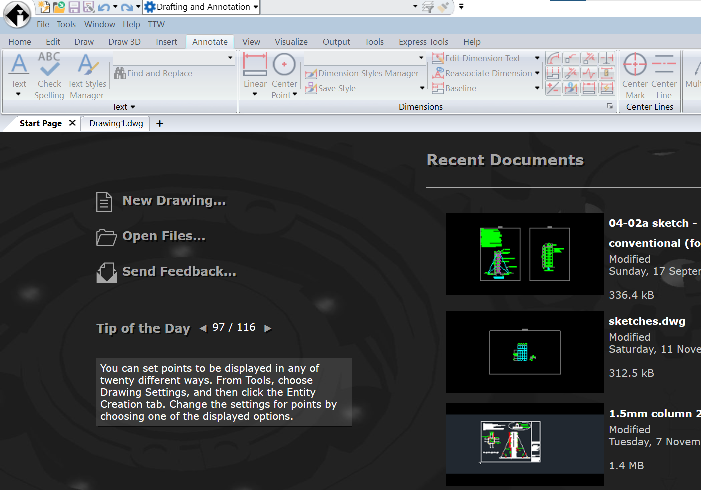Add a new document tab with plus
This screenshot has height=490, width=701.
tap(159, 123)
